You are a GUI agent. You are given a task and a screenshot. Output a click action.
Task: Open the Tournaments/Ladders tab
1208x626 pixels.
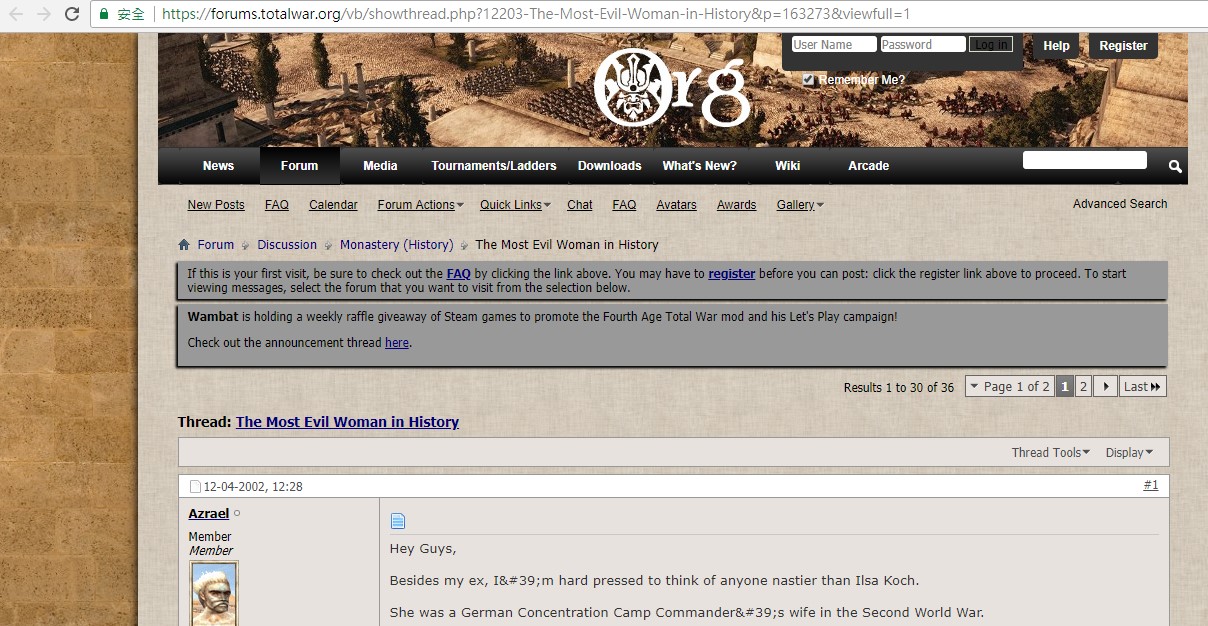pos(494,166)
